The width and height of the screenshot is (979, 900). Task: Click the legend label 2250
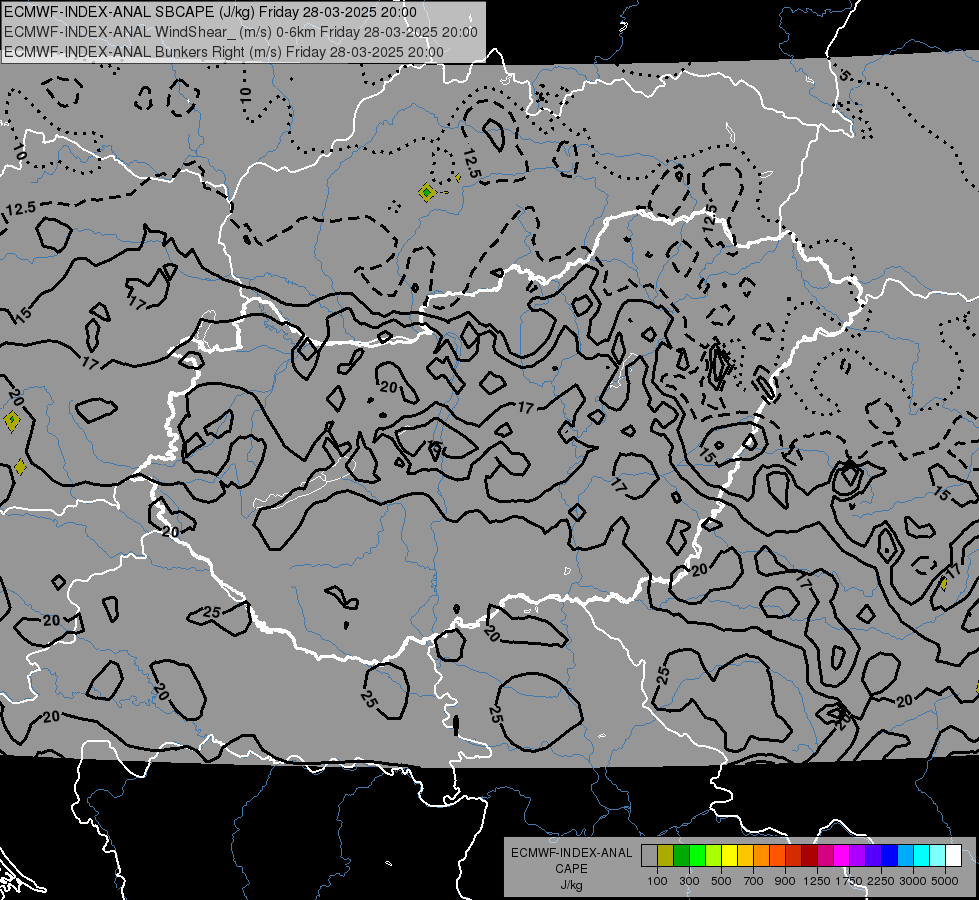coord(881,881)
